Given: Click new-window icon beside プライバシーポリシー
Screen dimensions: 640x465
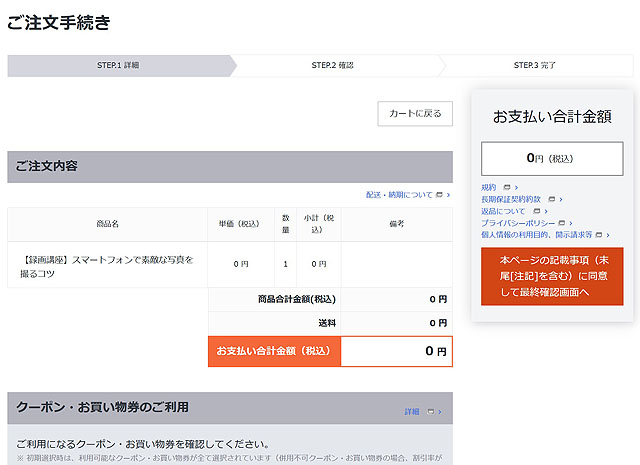Looking at the screenshot, I should click(560, 223).
